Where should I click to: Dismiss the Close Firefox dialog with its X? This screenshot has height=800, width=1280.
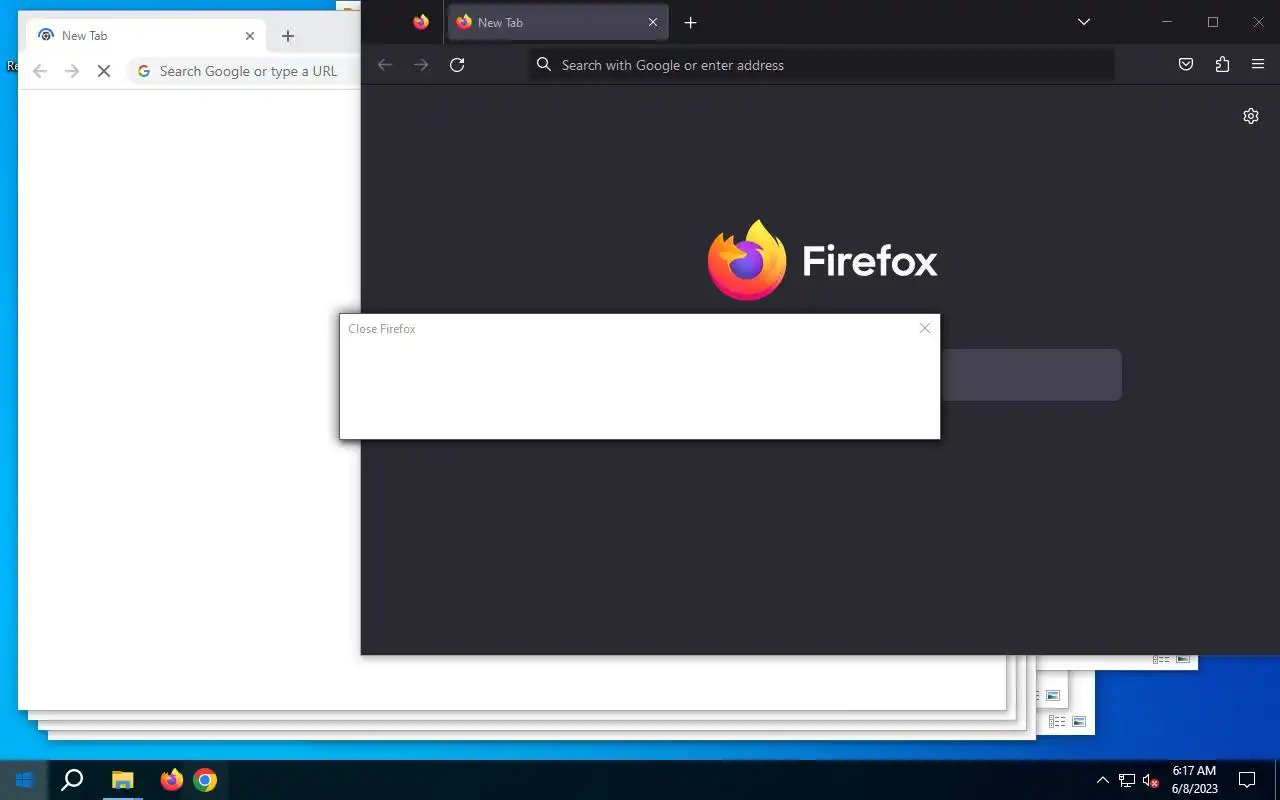pos(925,328)
